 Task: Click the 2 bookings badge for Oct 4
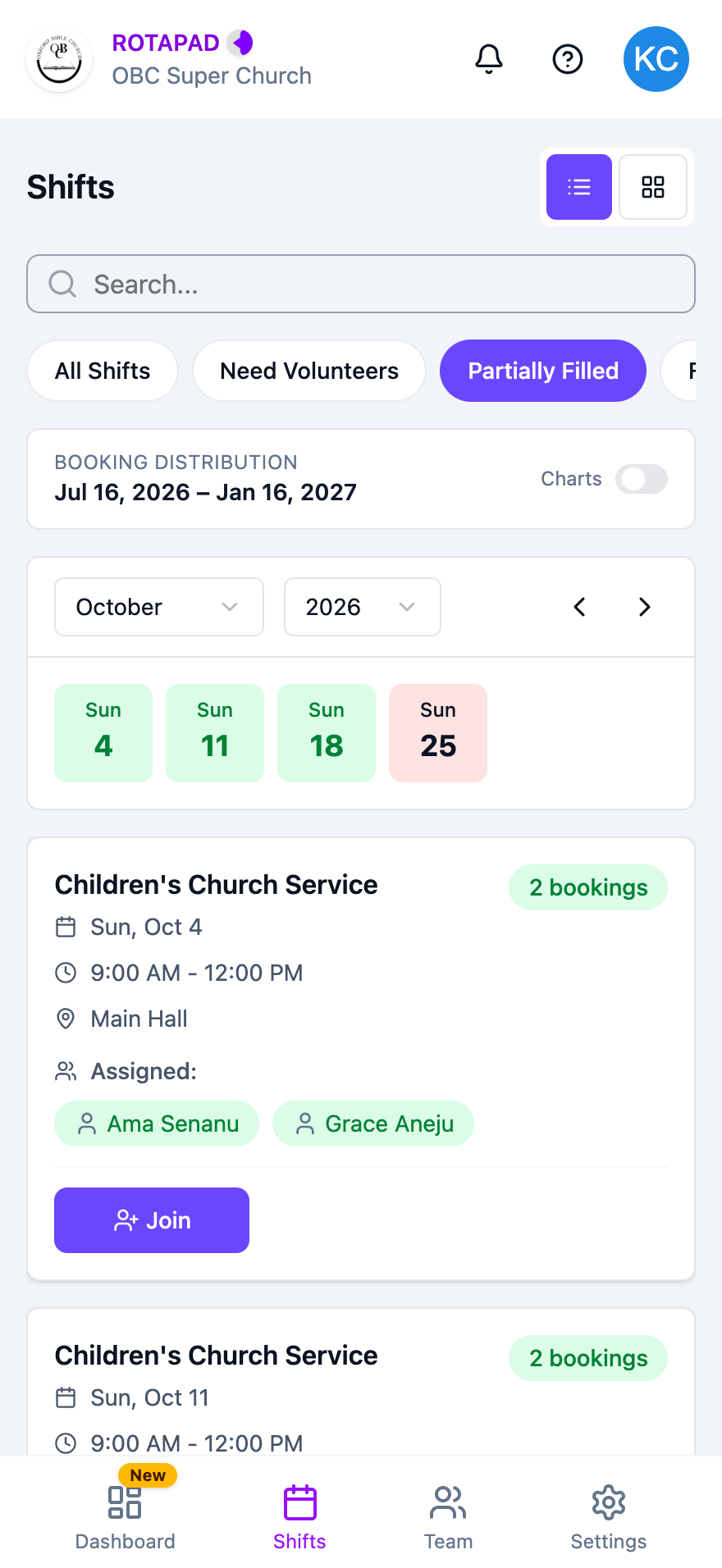click(588, 887)
